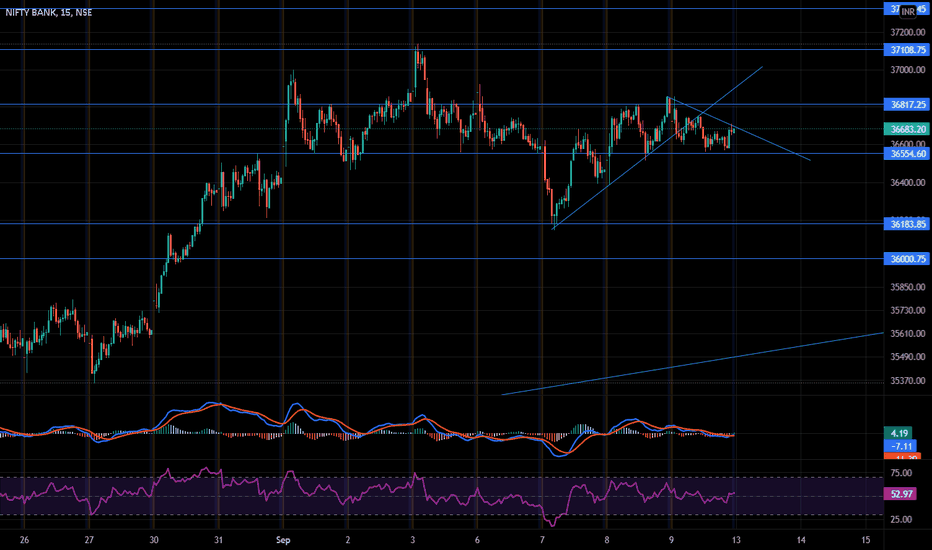The width and height of the screenshot is (932, 550).
Task: Click the NIFTY BANK, 15, NSE symbol title
Action: click(x=49, y=12)
